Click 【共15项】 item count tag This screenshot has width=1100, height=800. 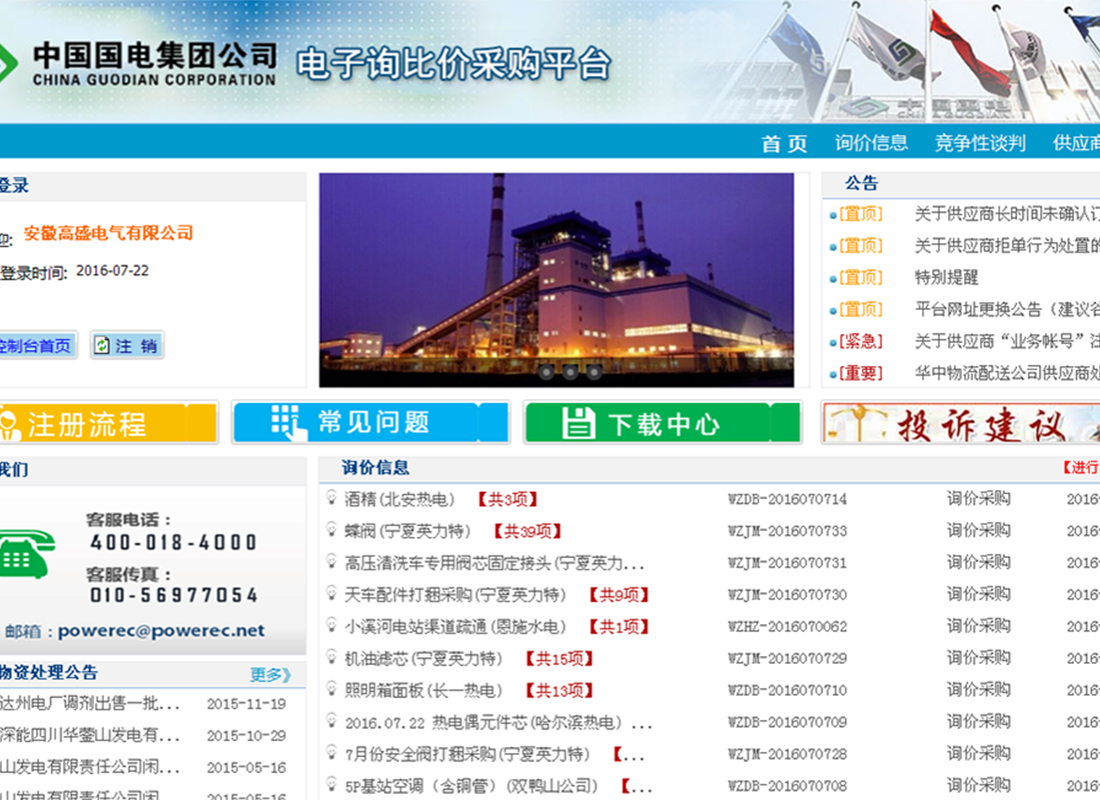coord(560,659)
